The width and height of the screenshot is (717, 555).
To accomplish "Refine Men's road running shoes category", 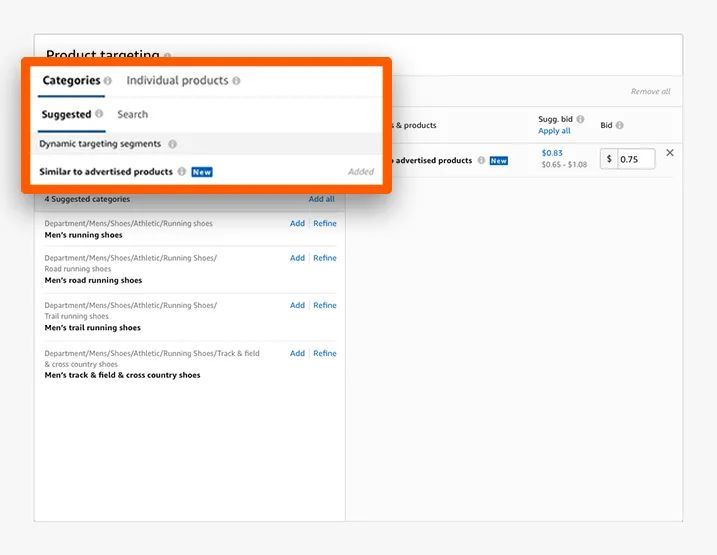I will [x=325, y=258].
